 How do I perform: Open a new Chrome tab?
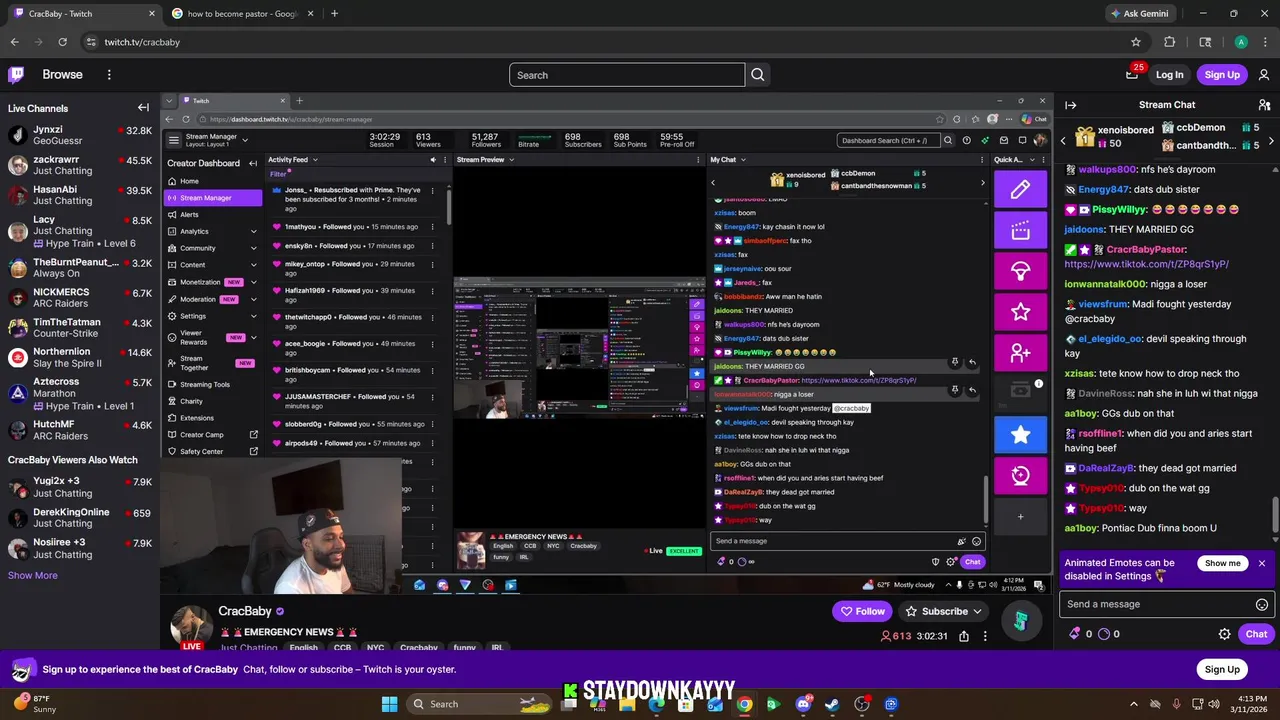(x=334, y=14)
